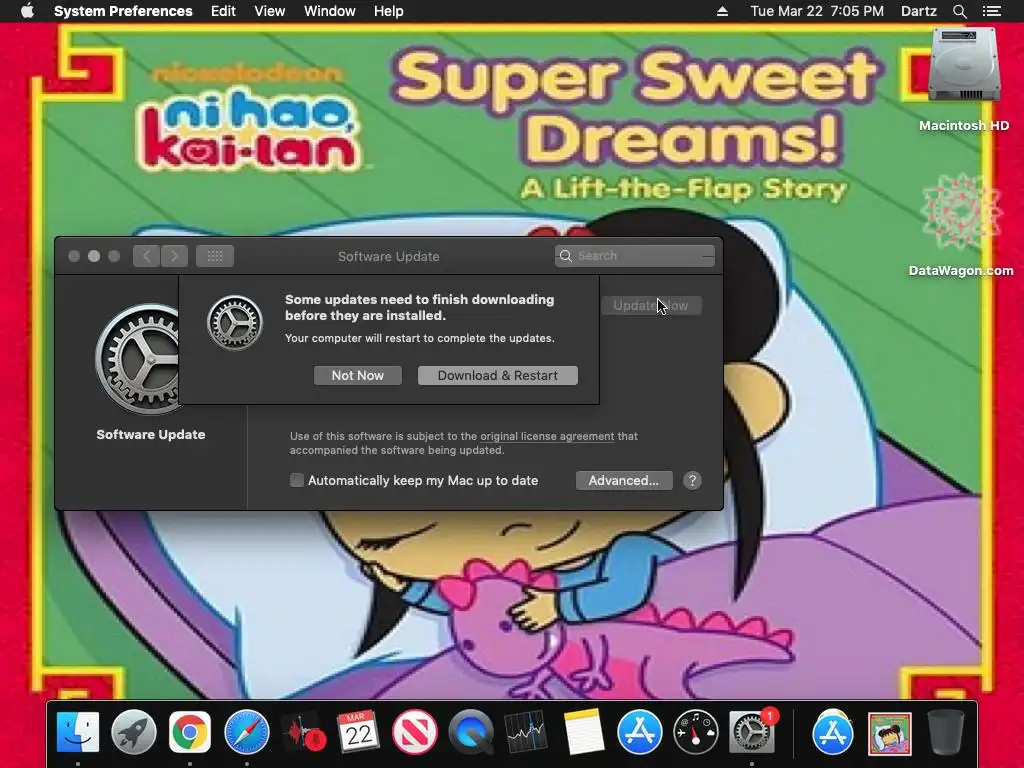Click Not Now in update dialog
The width and height of the screenshot is (1024, 768).
click(358, 376)
